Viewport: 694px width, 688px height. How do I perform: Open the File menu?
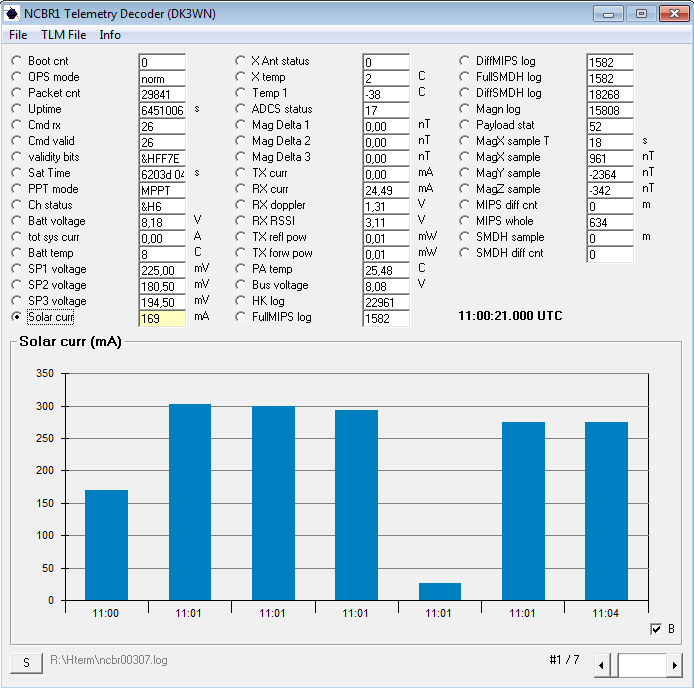tap(18, 35)
